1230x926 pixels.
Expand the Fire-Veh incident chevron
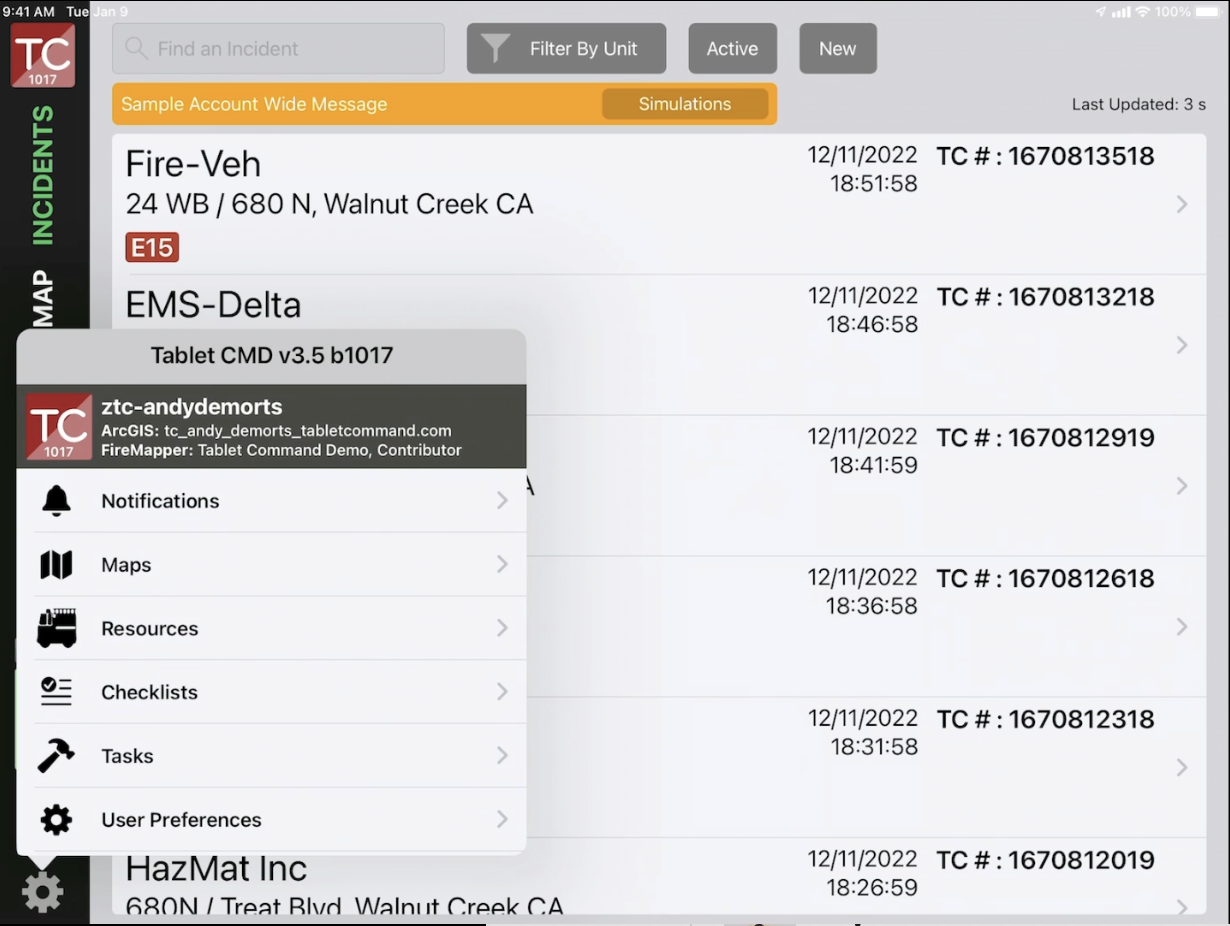1182,204
